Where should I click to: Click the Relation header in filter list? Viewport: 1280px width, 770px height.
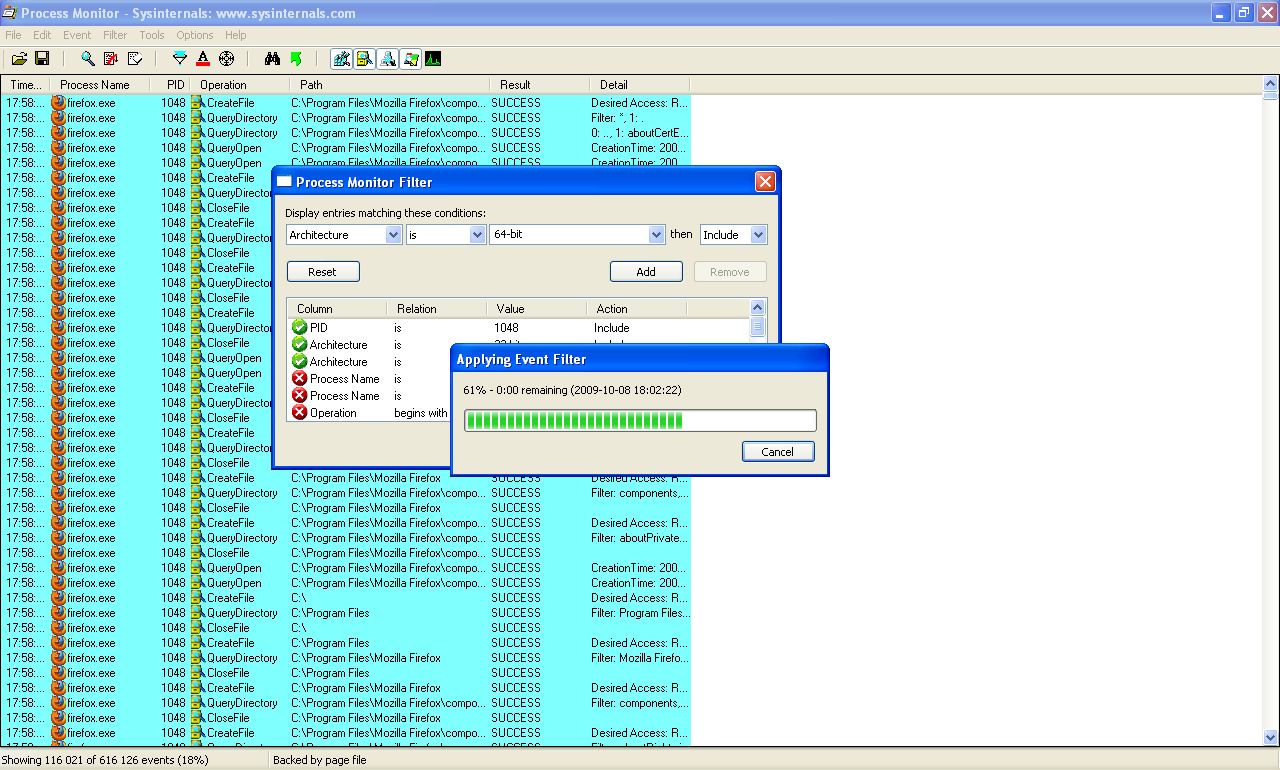tap(437, 309)
